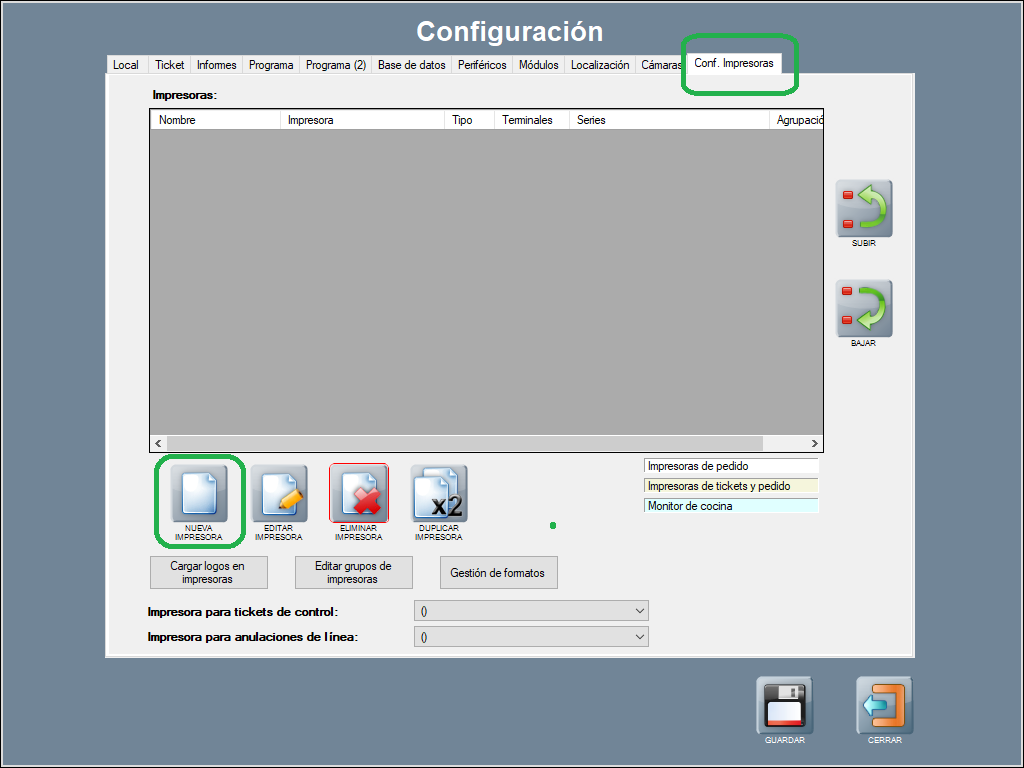Open the tickets de control printer dropdown
This screenshot has width=1024, height=768.
pos(531,611)
